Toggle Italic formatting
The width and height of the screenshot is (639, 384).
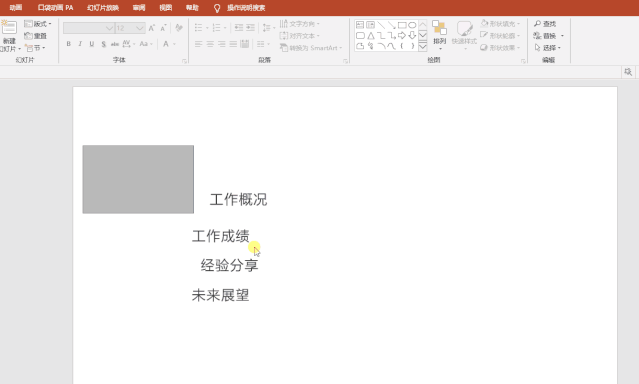[x=80, y=44]
